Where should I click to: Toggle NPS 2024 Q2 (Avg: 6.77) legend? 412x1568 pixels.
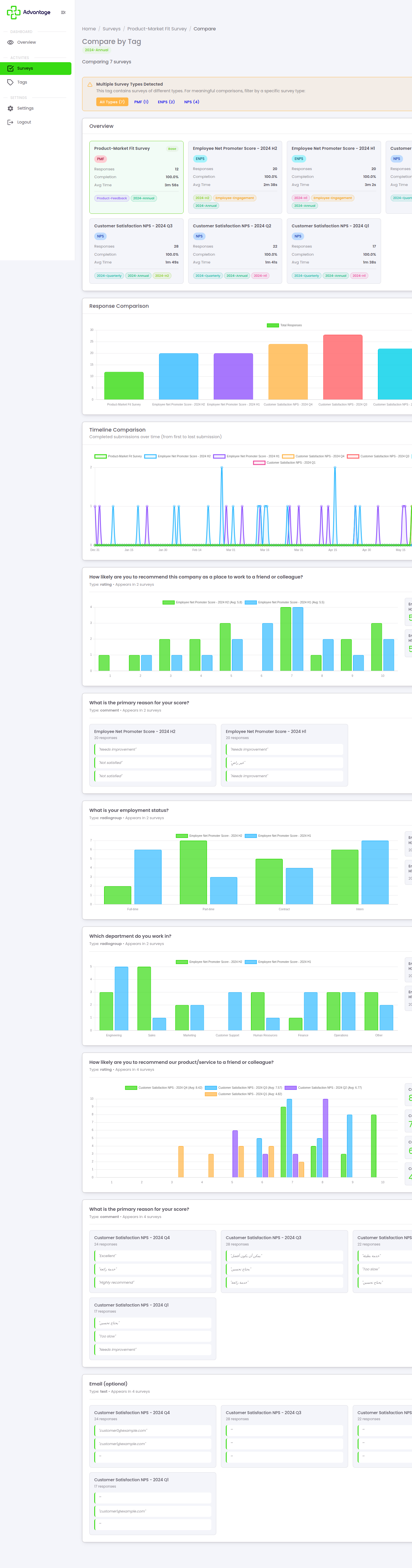coord(323,1088)
